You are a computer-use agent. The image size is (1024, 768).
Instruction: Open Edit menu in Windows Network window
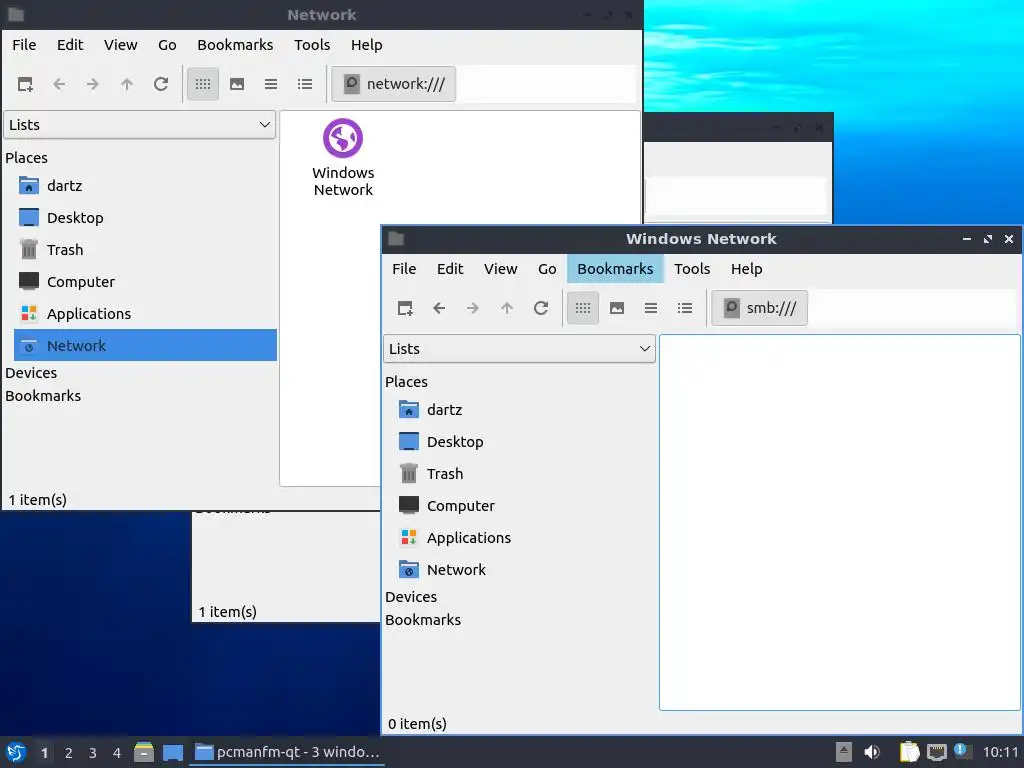[450, 268]
